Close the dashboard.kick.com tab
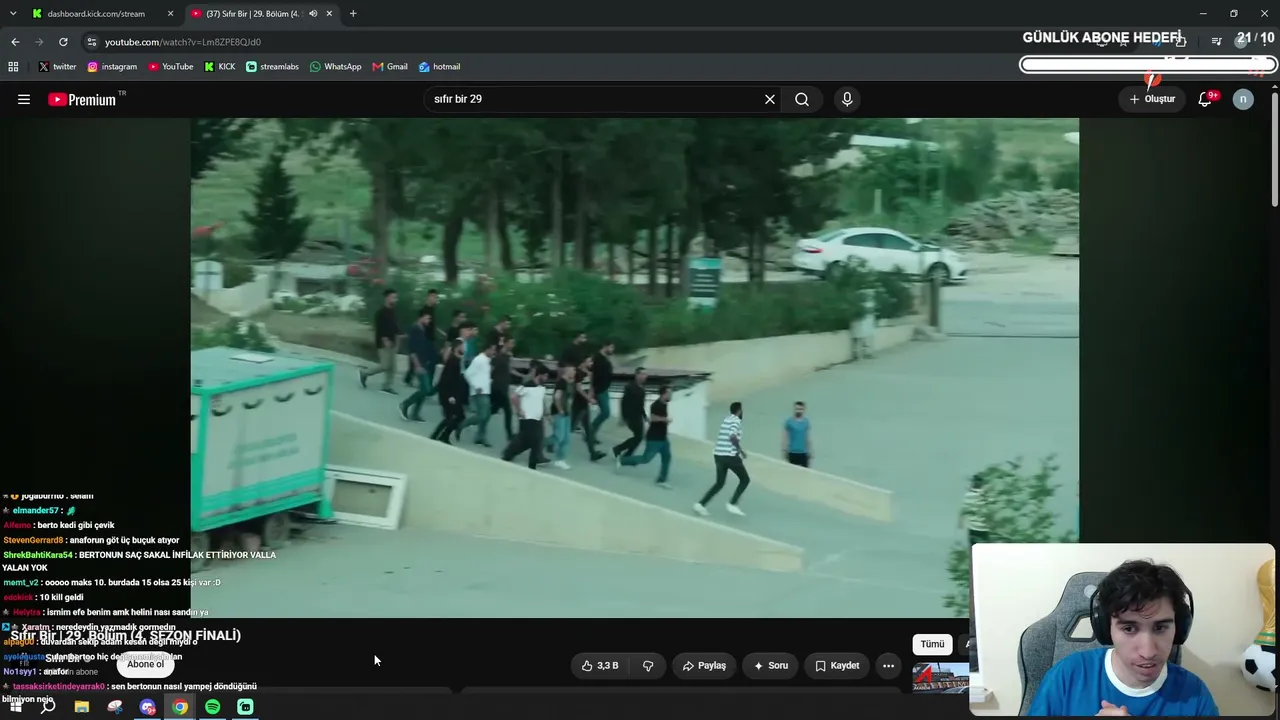1280x720 pixels. tap(170, 14)
